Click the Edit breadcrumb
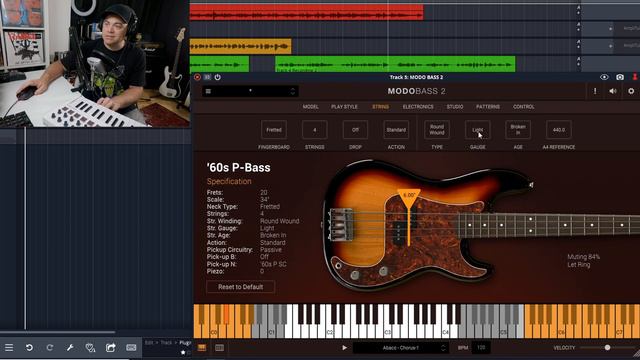This screenshot has width=640, height=360. click(x=149, y=342)
